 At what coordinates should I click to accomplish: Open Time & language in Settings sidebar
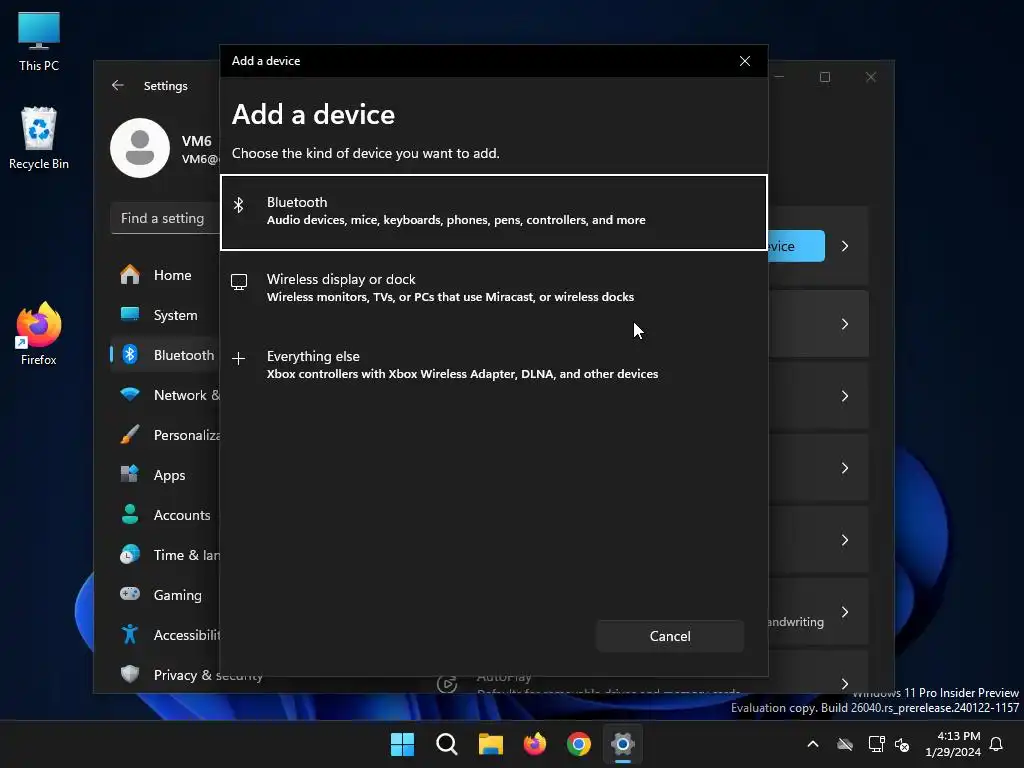166,555
